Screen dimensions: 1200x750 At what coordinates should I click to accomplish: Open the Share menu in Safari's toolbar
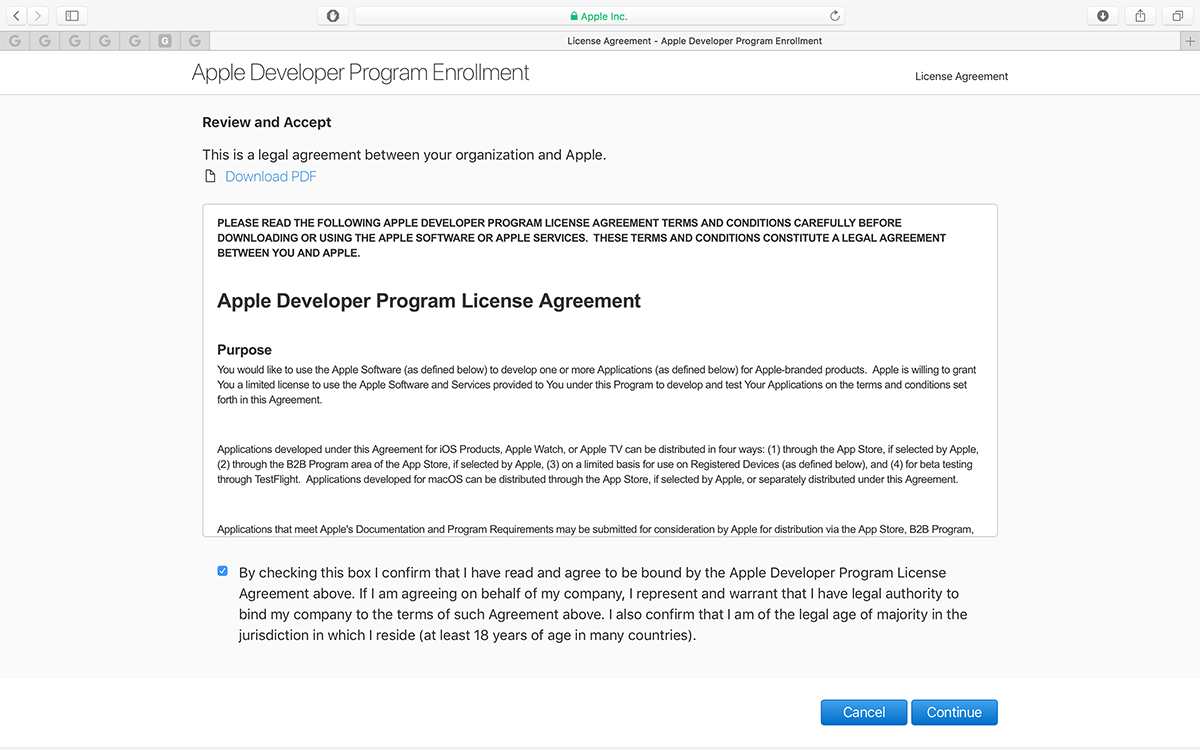pyautogui.click(x=1140, y=16)
